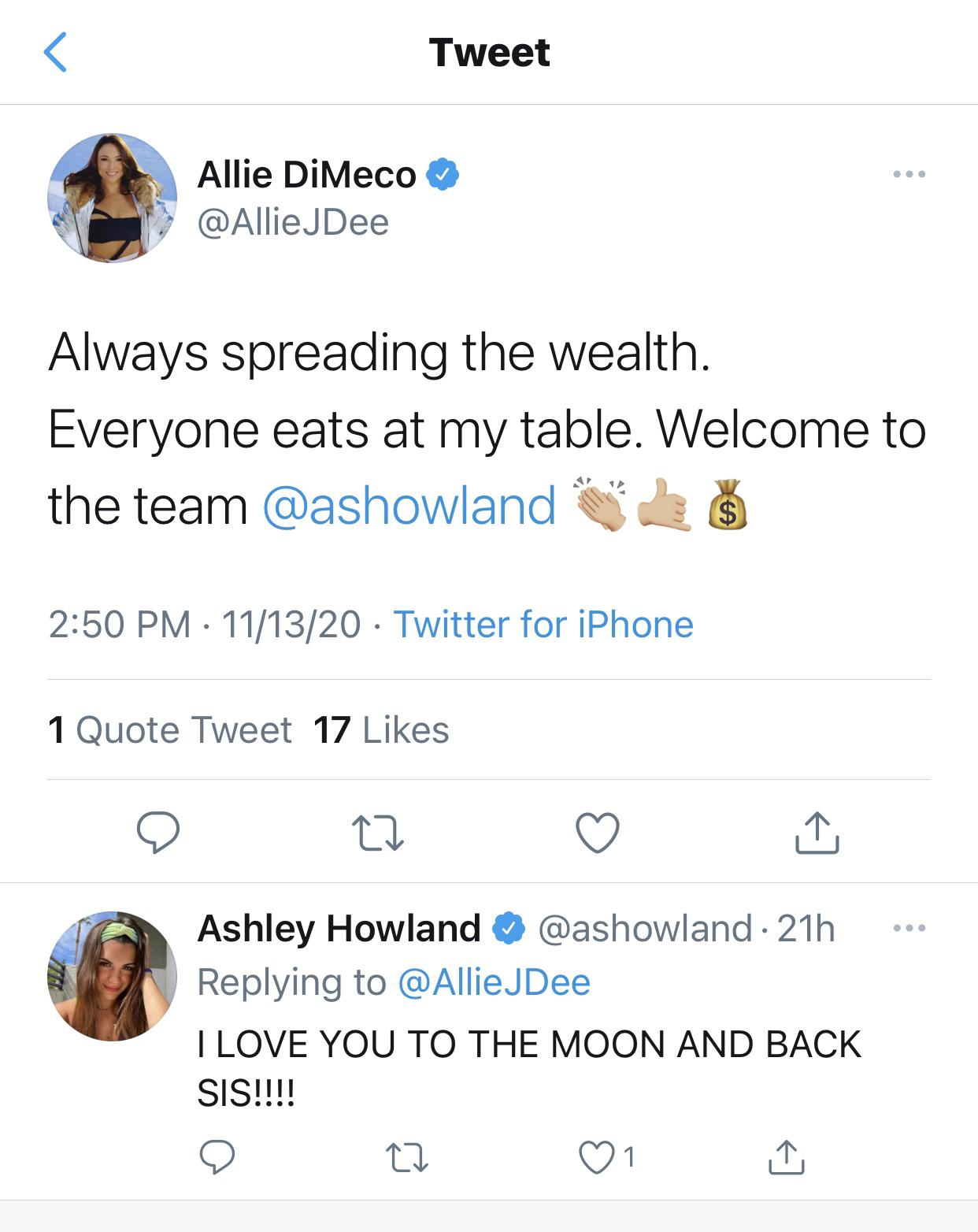
Task: Open more options on Ashley Howland's reply
Action: [909, 928]
